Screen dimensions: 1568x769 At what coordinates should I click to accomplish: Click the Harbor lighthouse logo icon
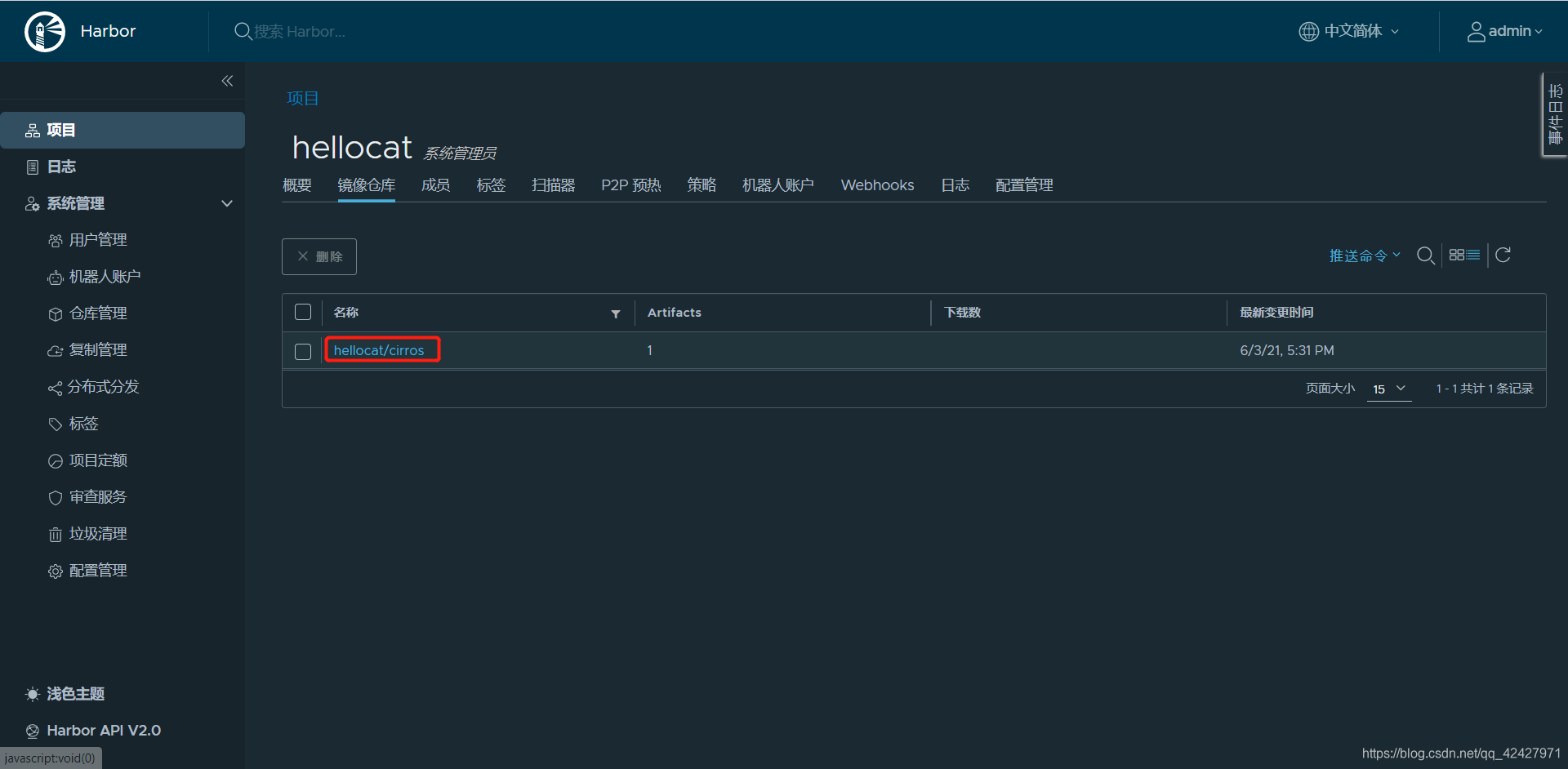(45, 32)
